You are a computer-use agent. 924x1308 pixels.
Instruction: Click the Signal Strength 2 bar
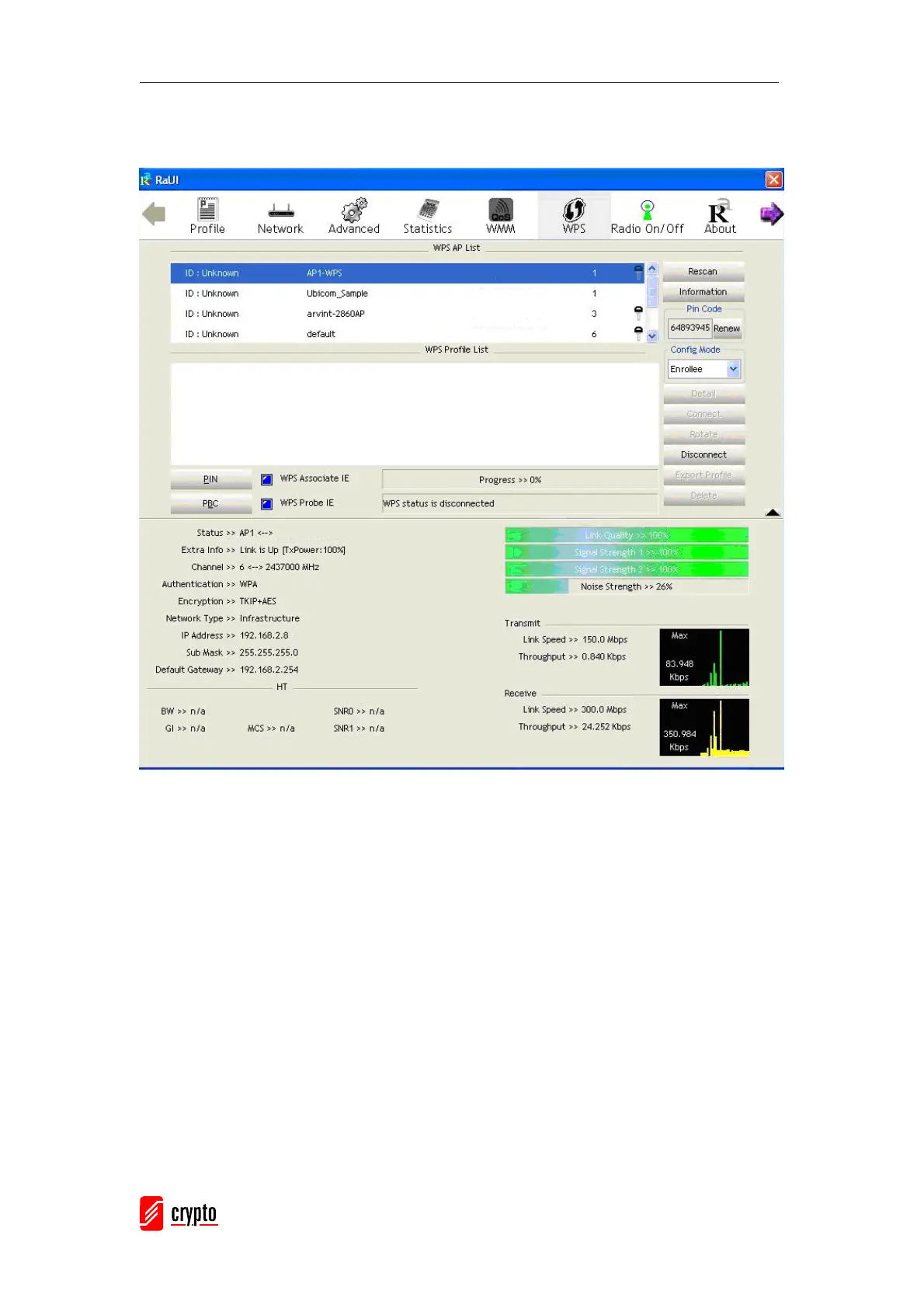(x=627, y=569)
